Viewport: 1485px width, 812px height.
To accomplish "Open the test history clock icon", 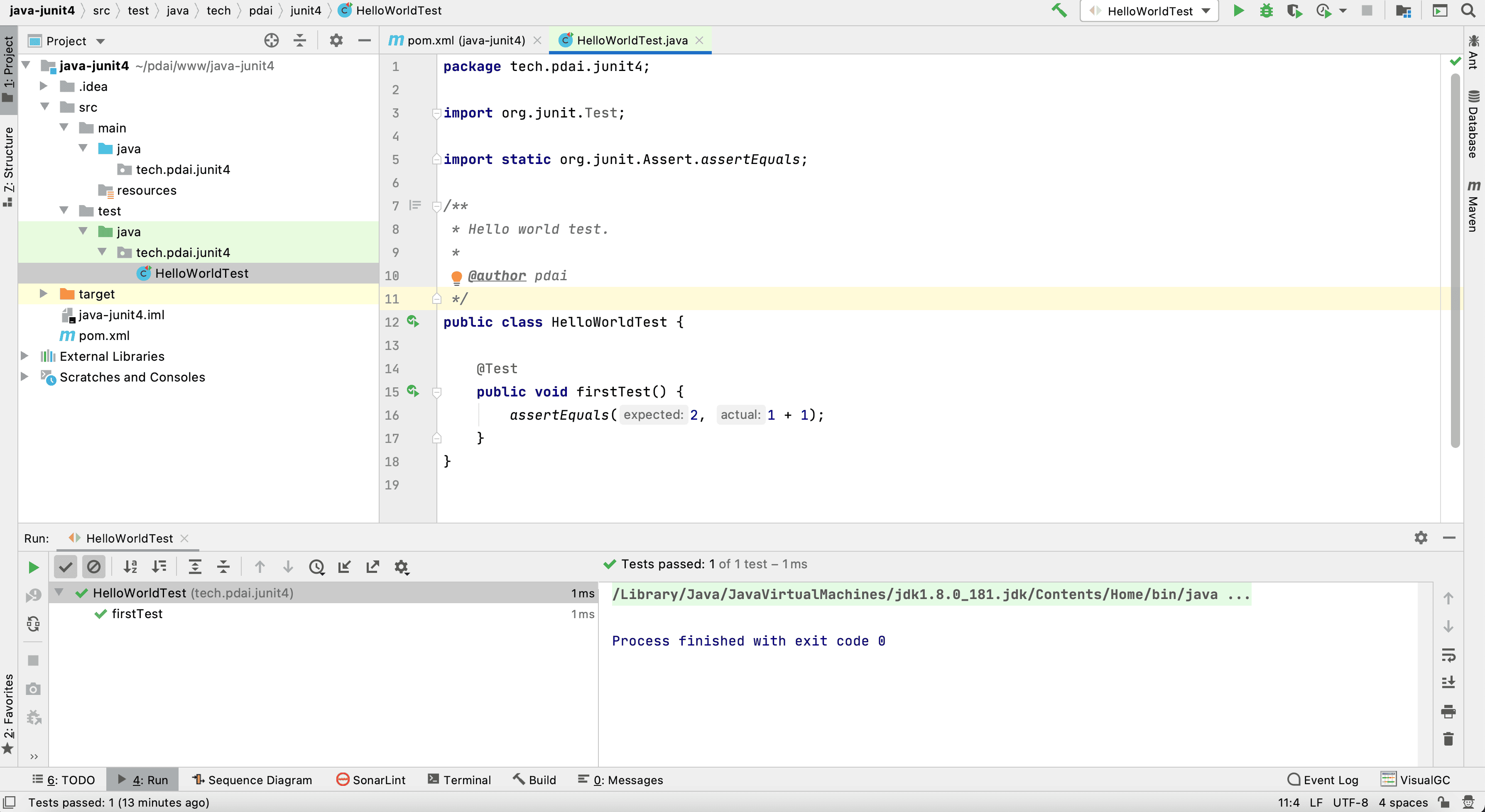I will click(316, 567).
